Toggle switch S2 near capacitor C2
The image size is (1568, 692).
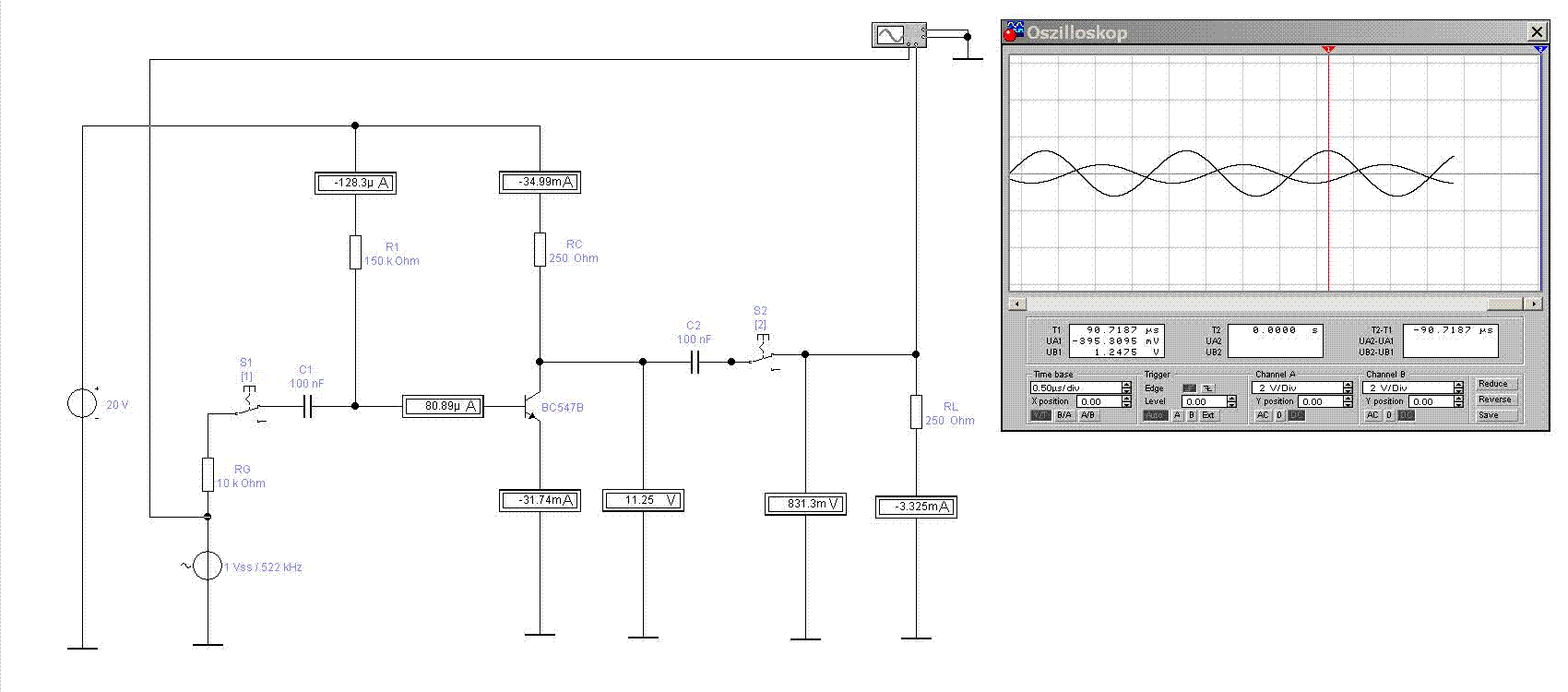coord(763,357)
